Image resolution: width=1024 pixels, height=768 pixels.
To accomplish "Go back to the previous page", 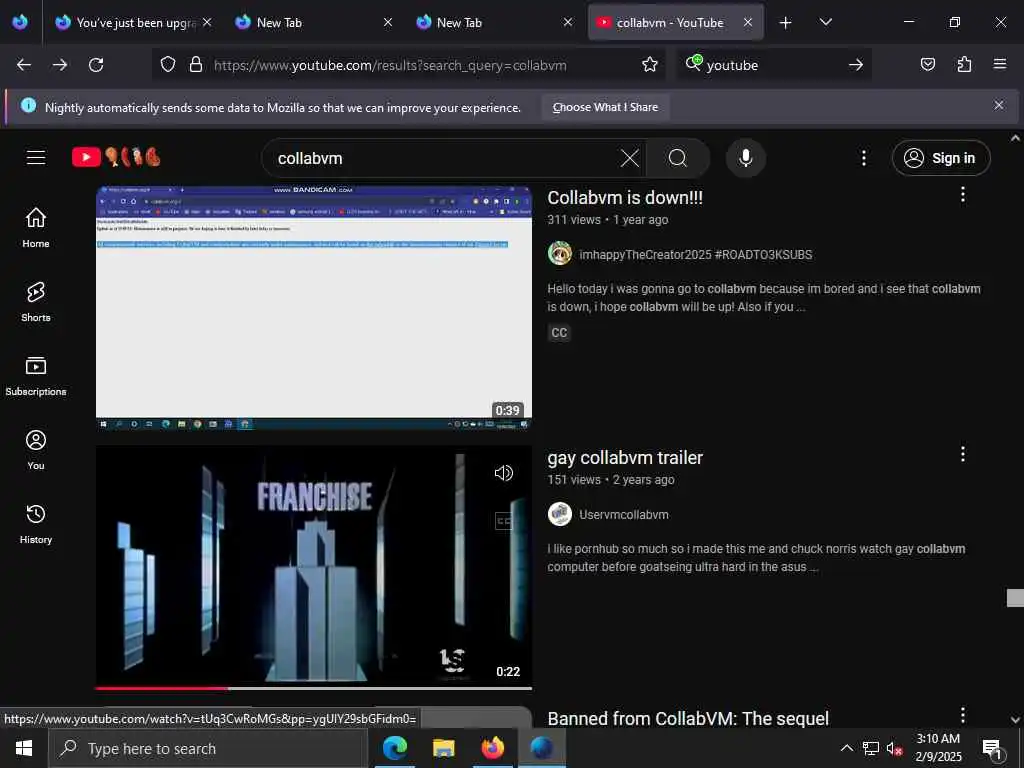I will tap(24, 65).
